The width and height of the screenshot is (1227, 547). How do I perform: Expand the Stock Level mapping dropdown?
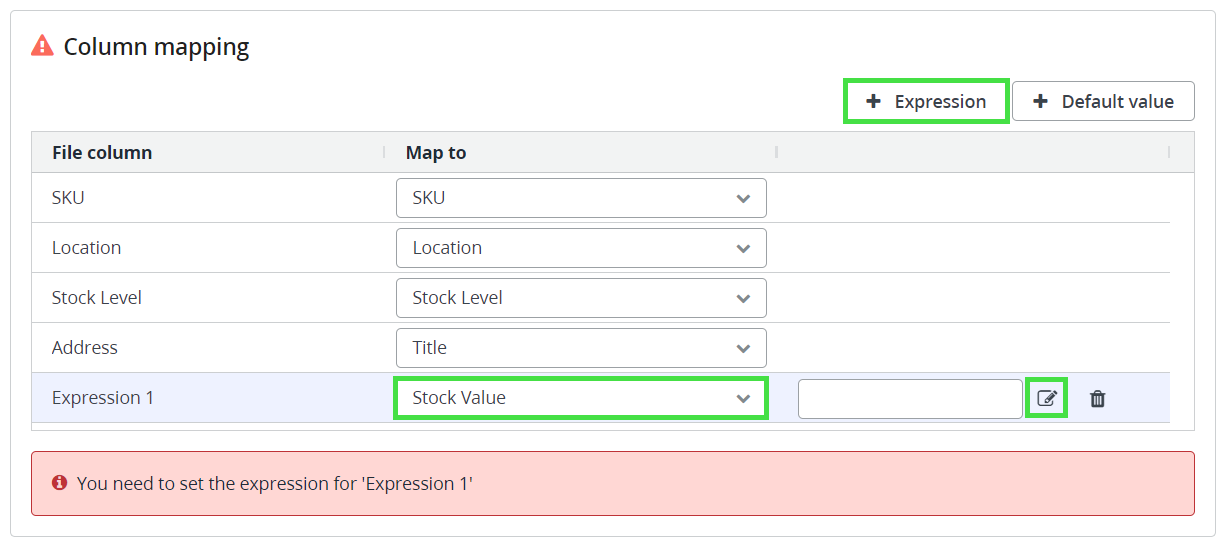point(581,298)
